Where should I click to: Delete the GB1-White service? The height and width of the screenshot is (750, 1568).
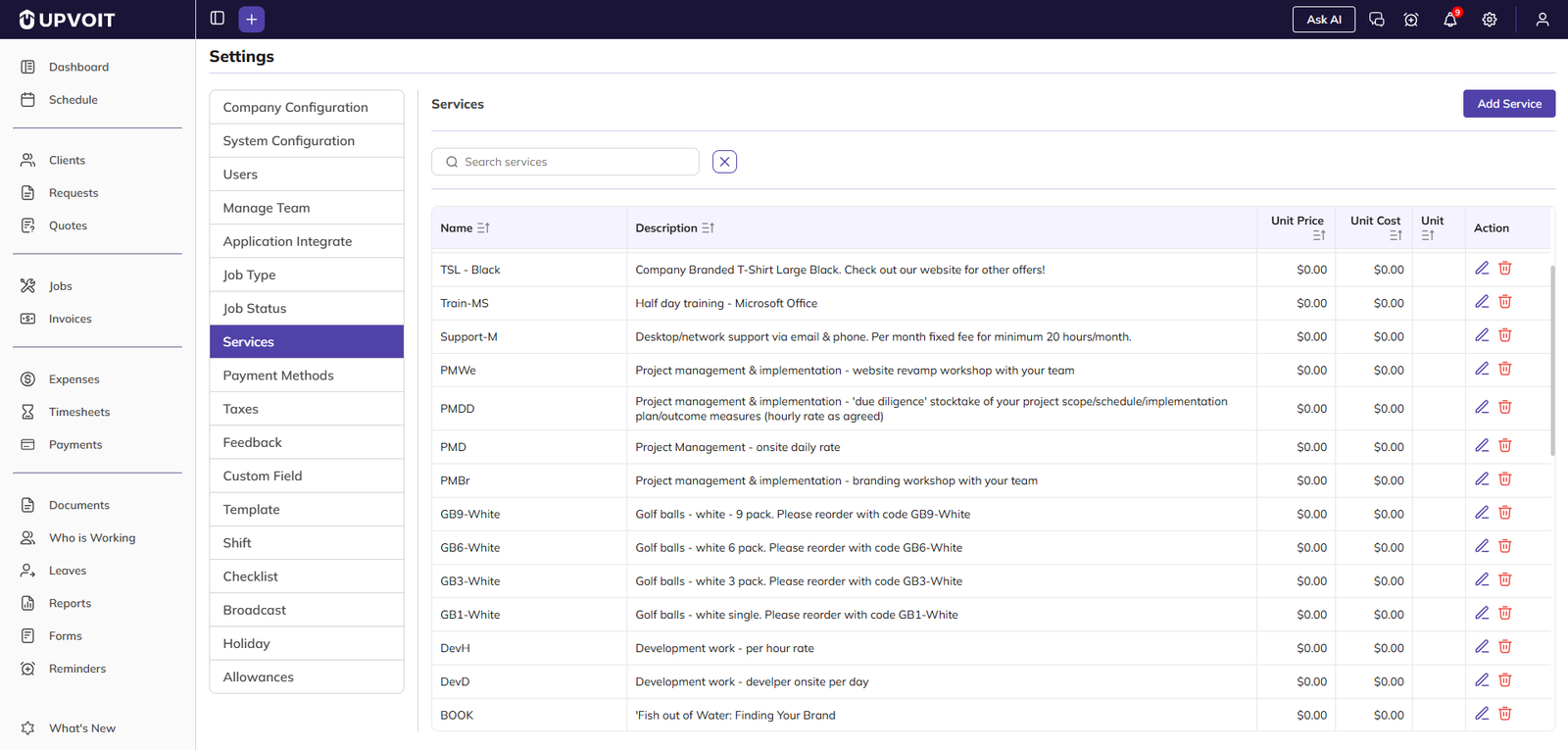1505,613
